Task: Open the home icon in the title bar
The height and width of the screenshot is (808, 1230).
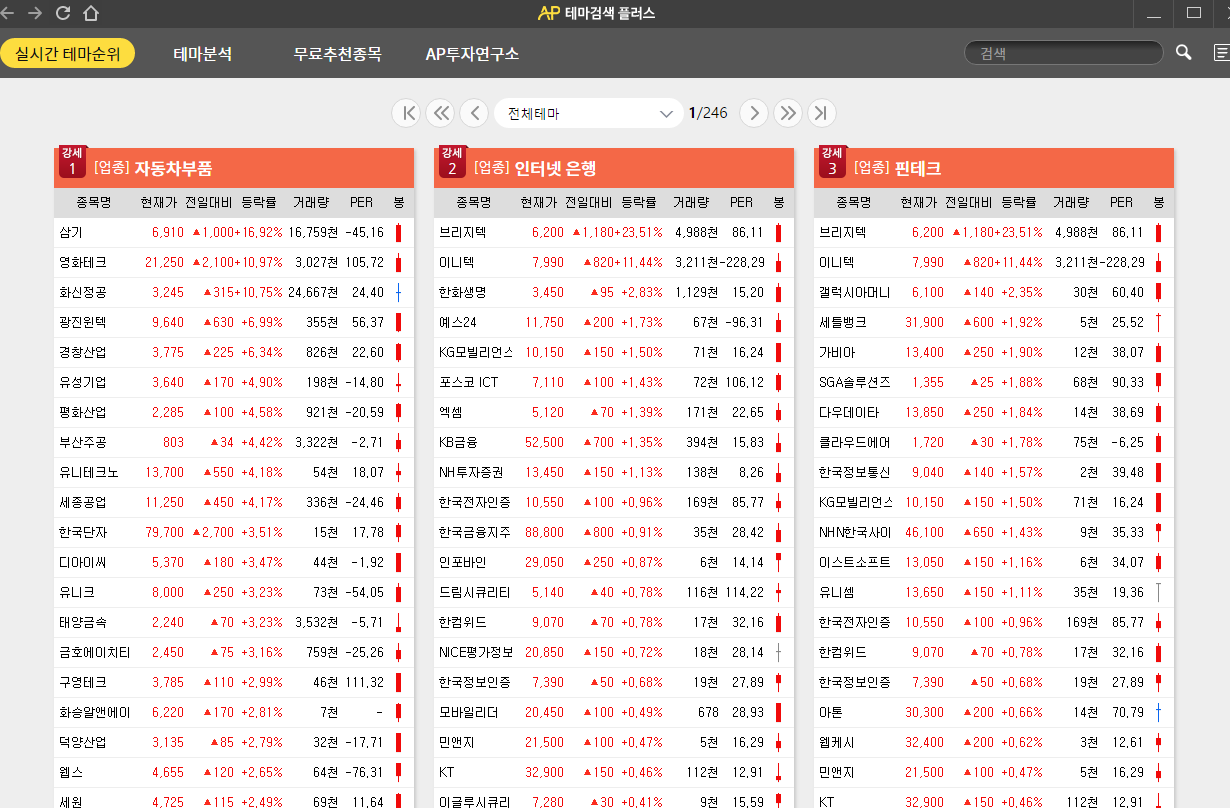Action: [x=91, y=13]
